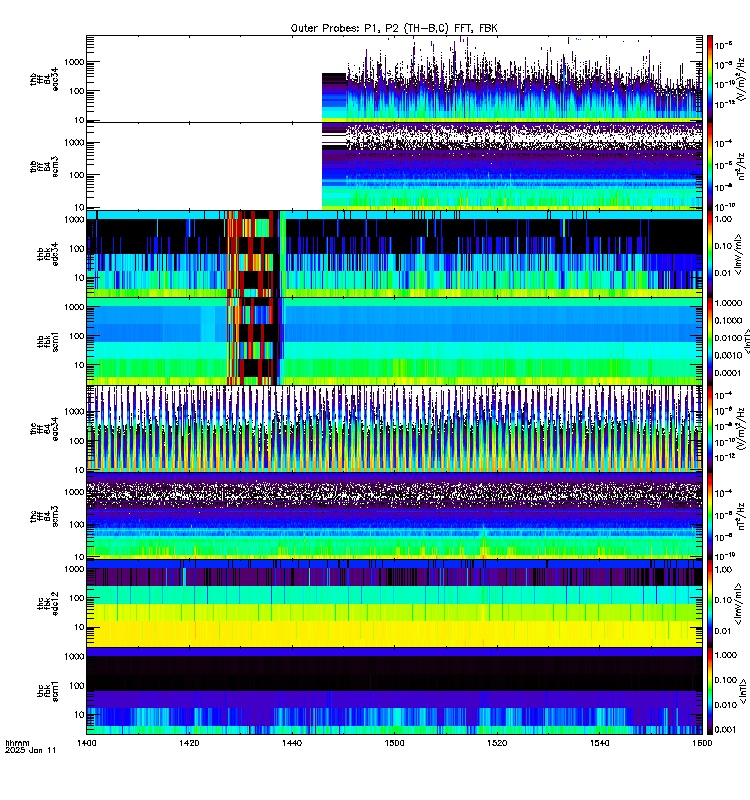Click the "100" y-axis tick of thb fff scm3
The width and height of the screenshot is (750, 800).
point(77,175)
